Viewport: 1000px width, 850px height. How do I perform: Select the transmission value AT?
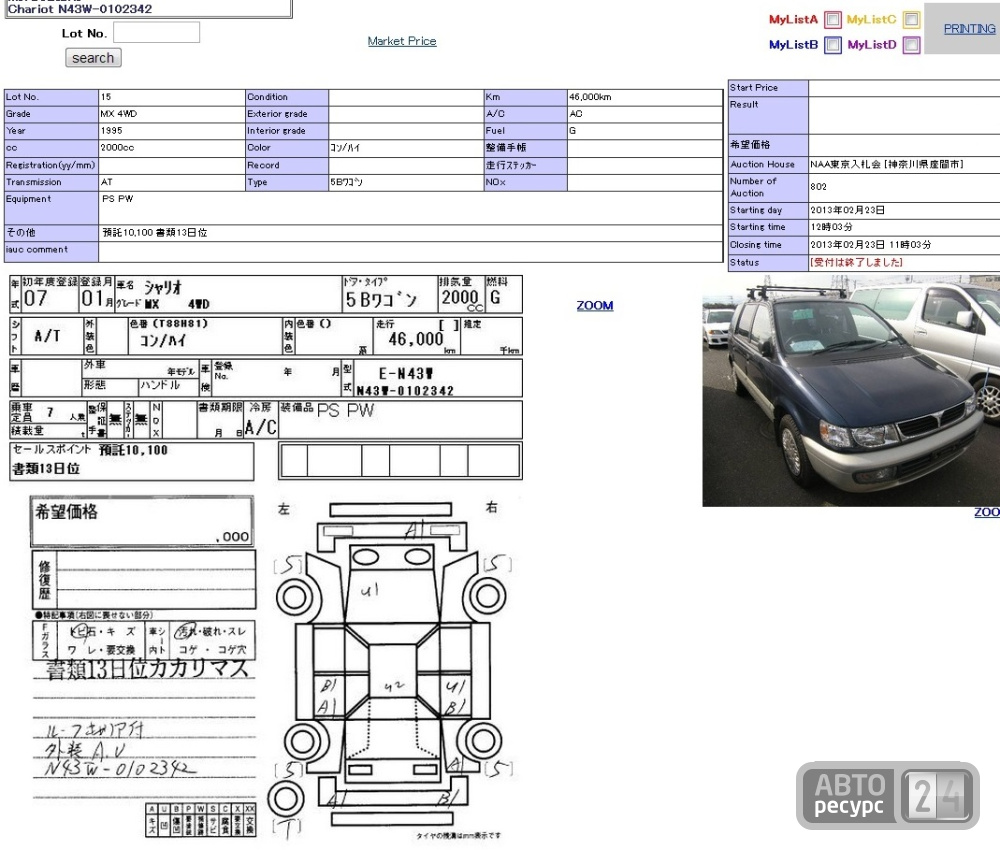[107, 182]
